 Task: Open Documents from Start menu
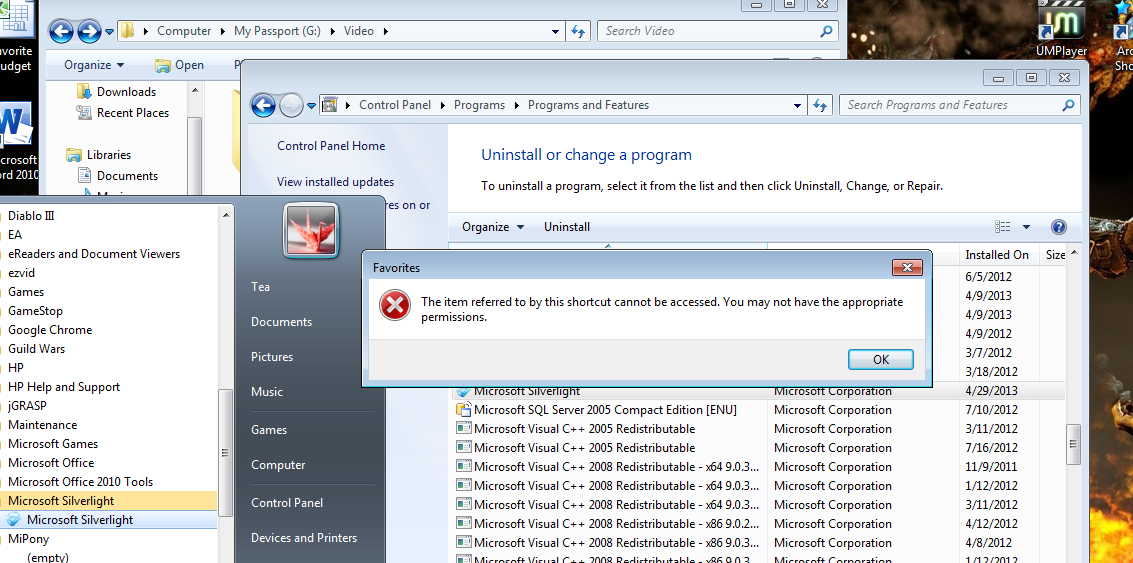[281, 322]
